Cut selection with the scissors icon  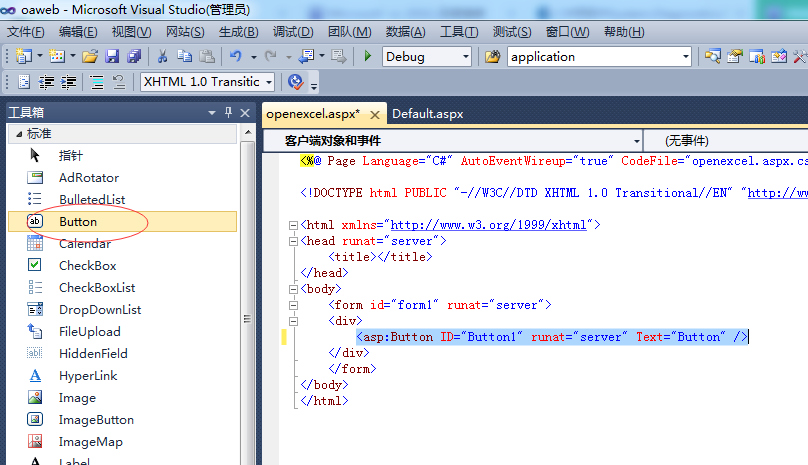click(162, 56)
